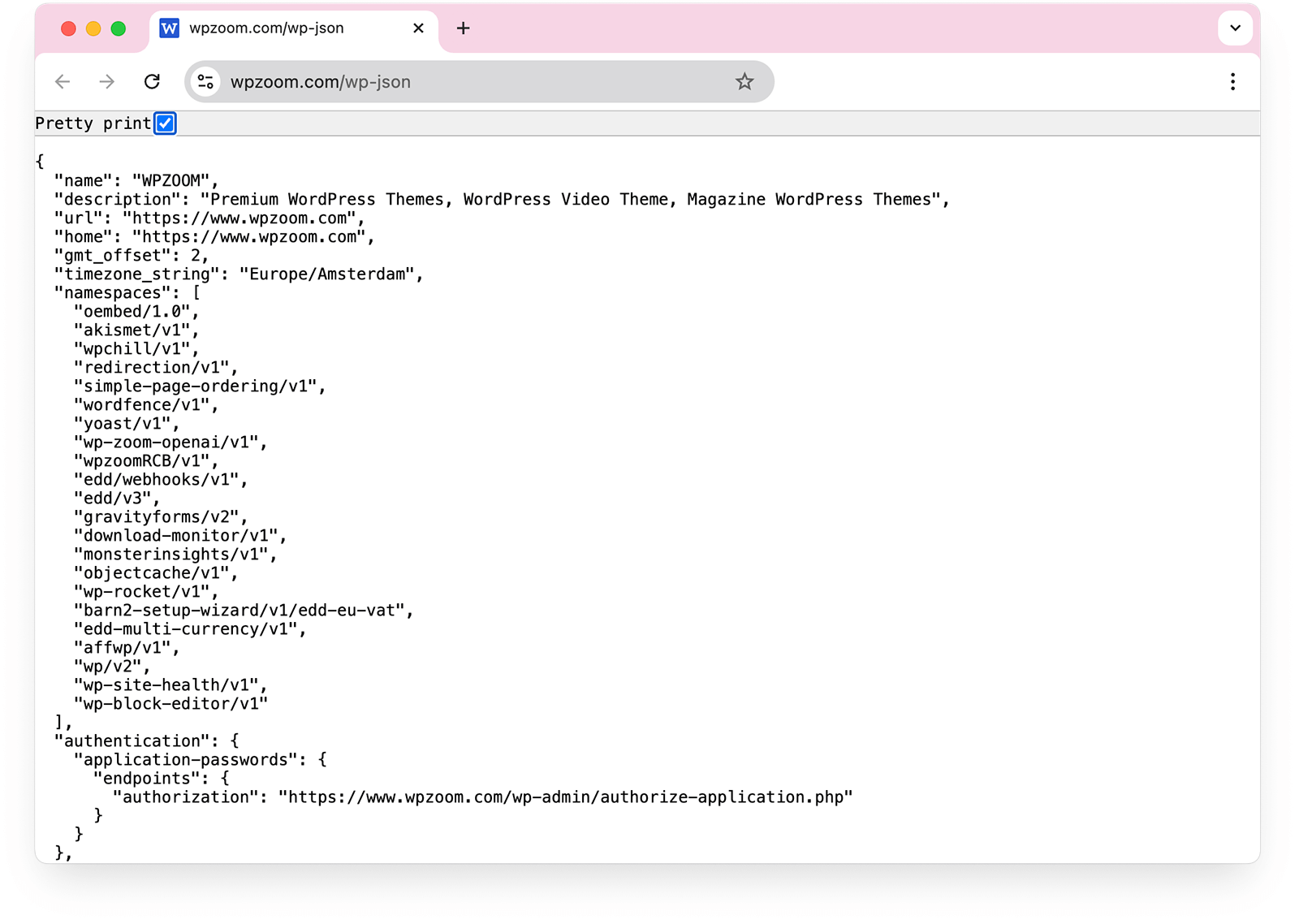The width and height of the screenshot is (1299, 924).
Task: Click the "namespaces" key line
Action: click(x=127, y=293)
